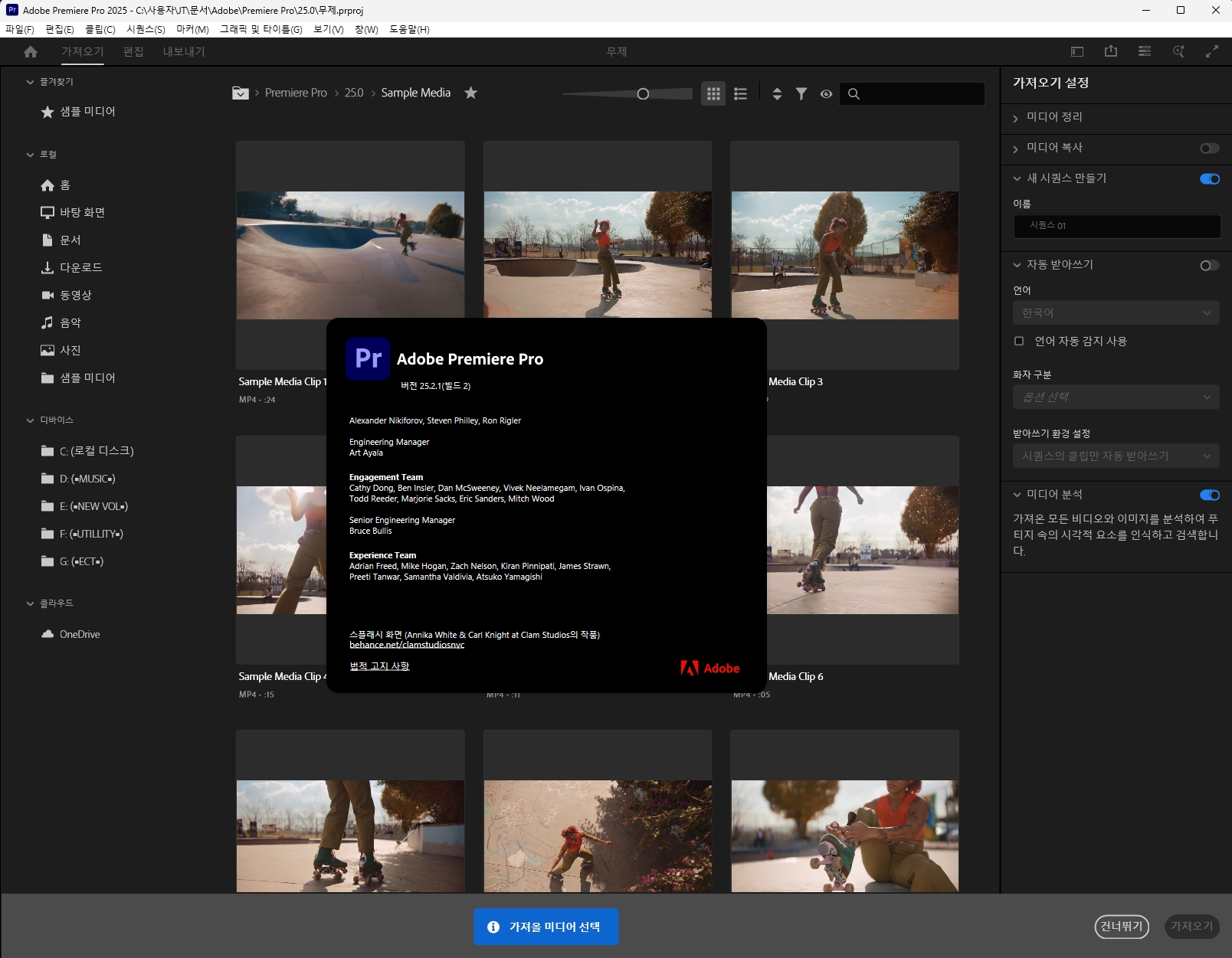
Task: Expand the 미디어 정리 section
Action: click(x=1016, y=118)
